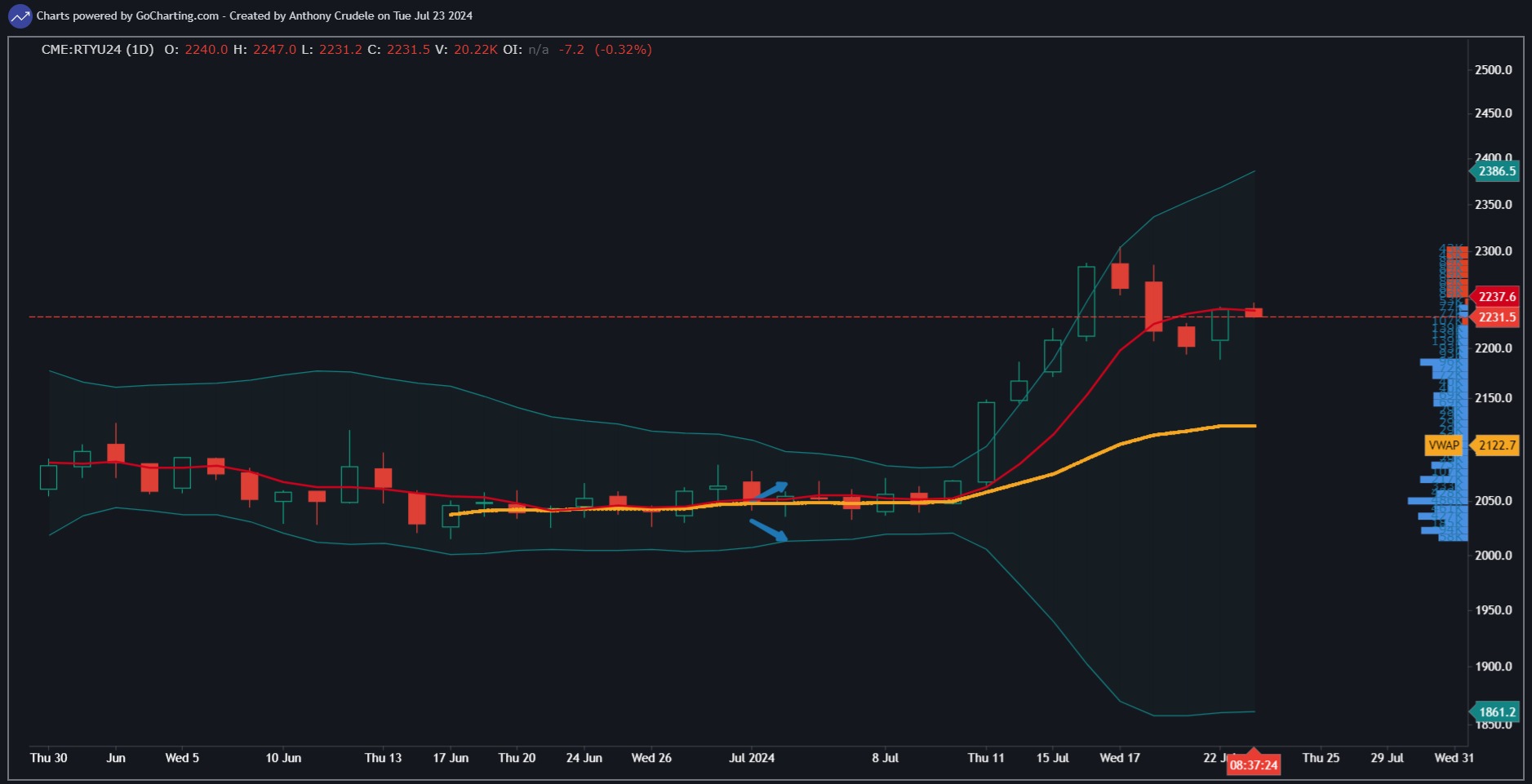Click the 1950.0 price axis label

[x=1494, y=610]
